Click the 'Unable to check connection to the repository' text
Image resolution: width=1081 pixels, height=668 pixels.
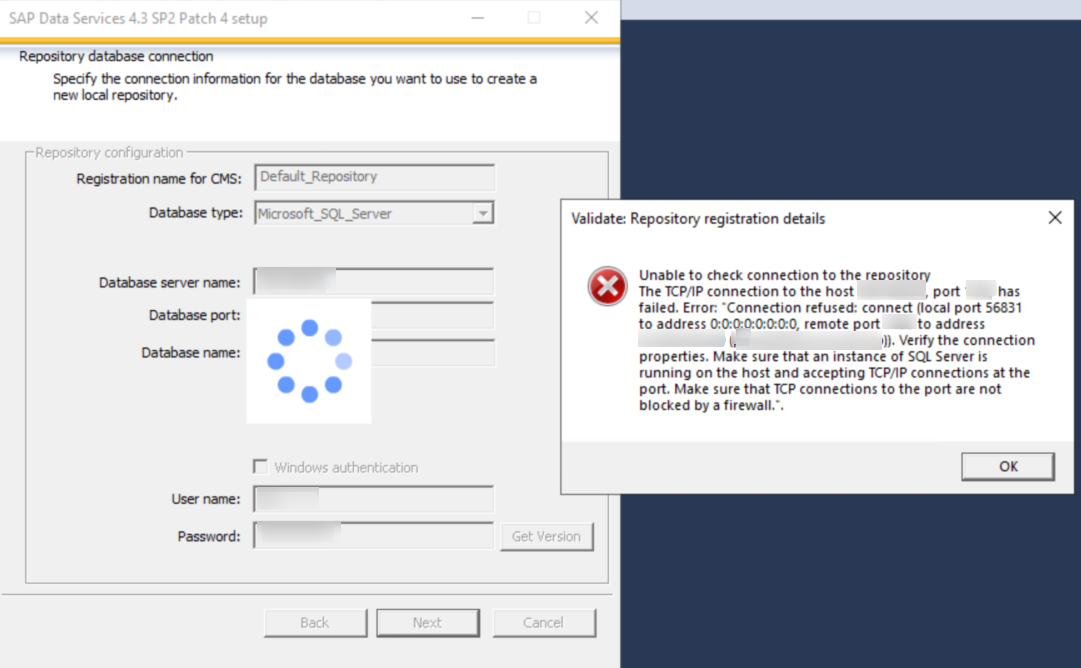(x=785, y=275)
